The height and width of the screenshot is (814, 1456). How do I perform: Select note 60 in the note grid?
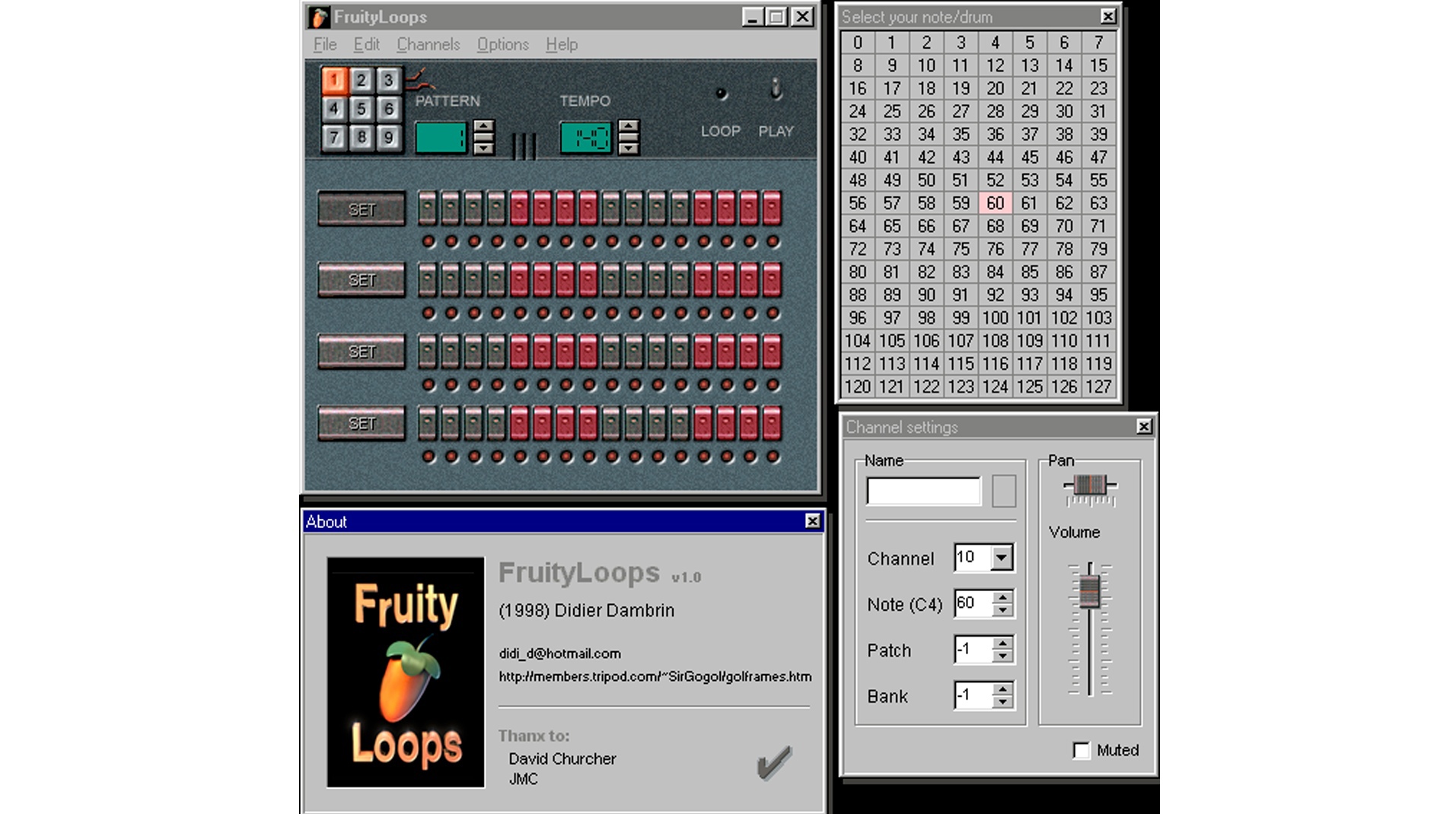coord(995,203)
